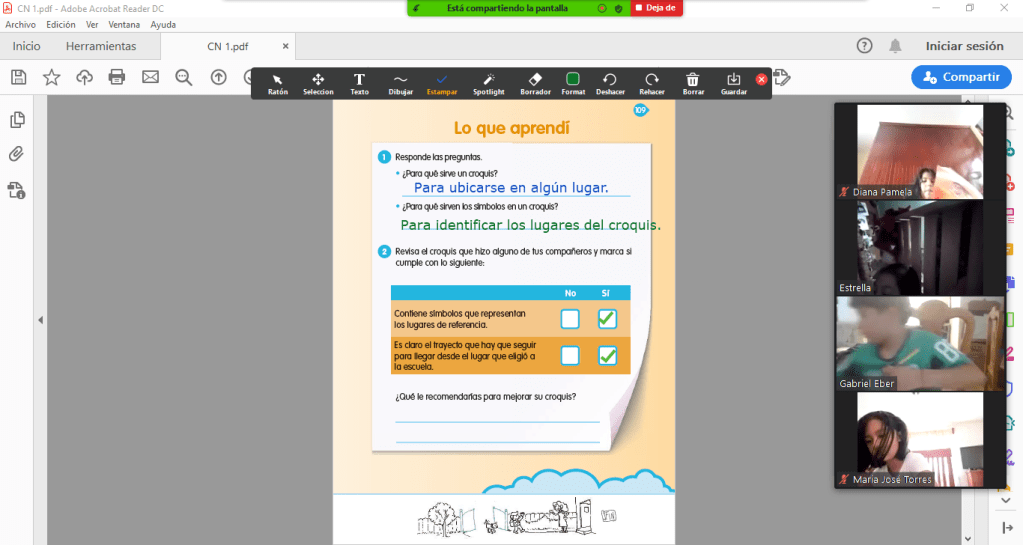1023x545 pixels.
Task: Open the Estampar stamp options
Action: click(441, 83)
